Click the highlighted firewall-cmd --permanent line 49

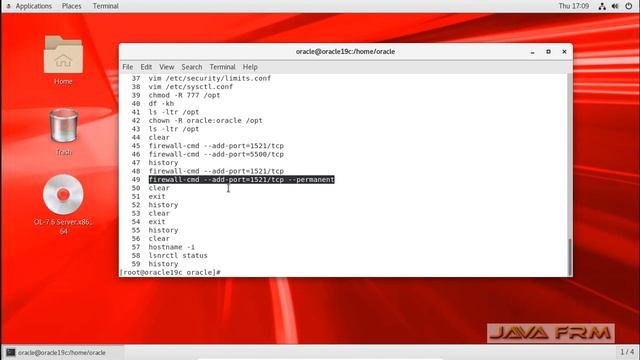coord(242,180)
